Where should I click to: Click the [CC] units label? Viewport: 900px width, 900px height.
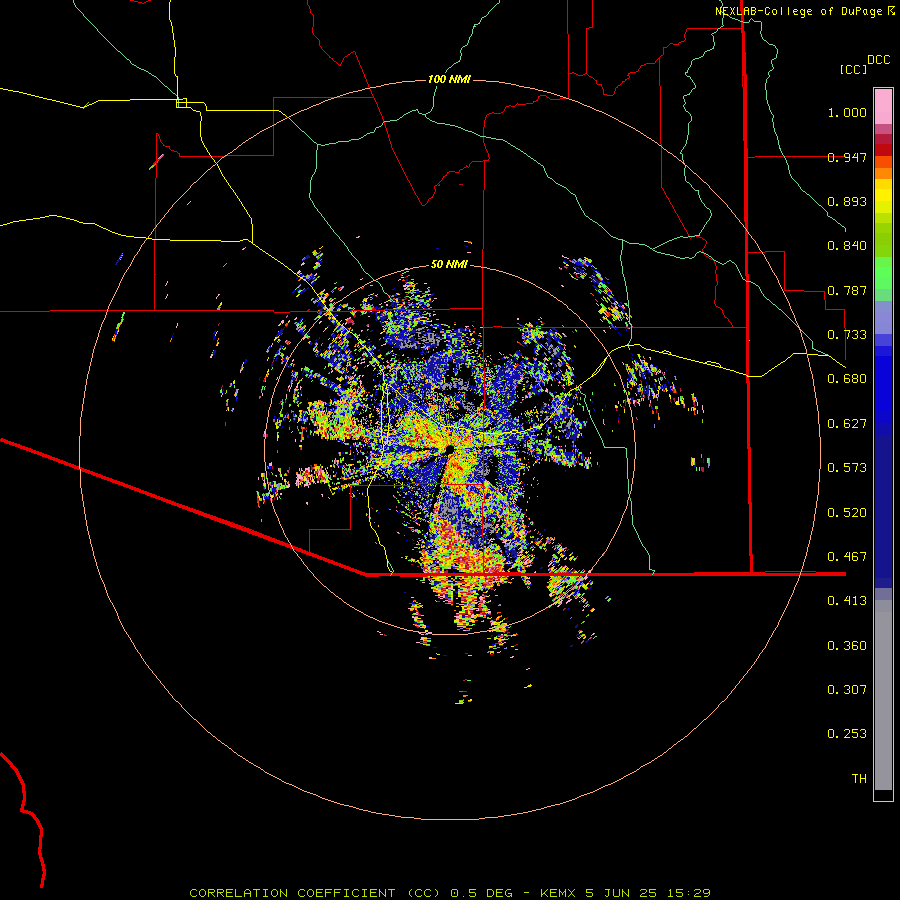click(x=853, y=69)
